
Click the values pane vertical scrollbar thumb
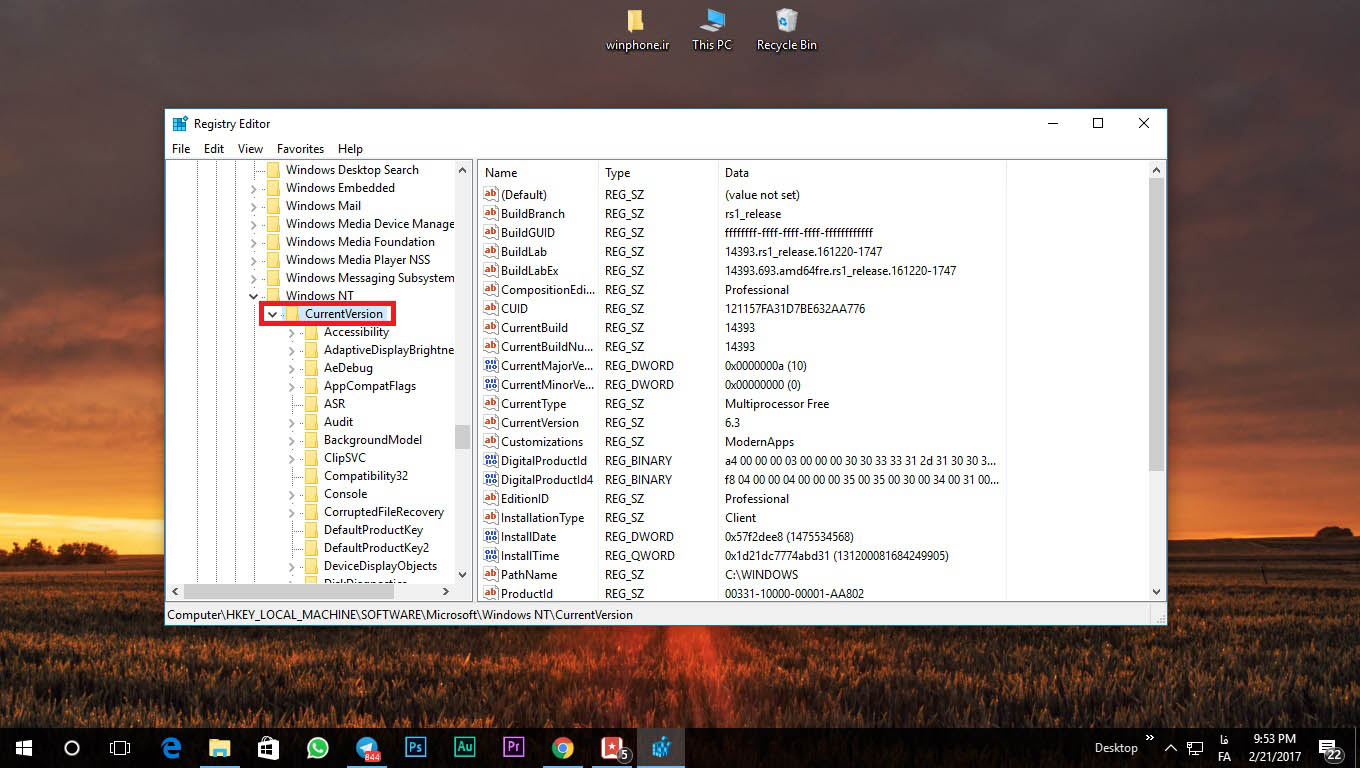click(1156, 324)
